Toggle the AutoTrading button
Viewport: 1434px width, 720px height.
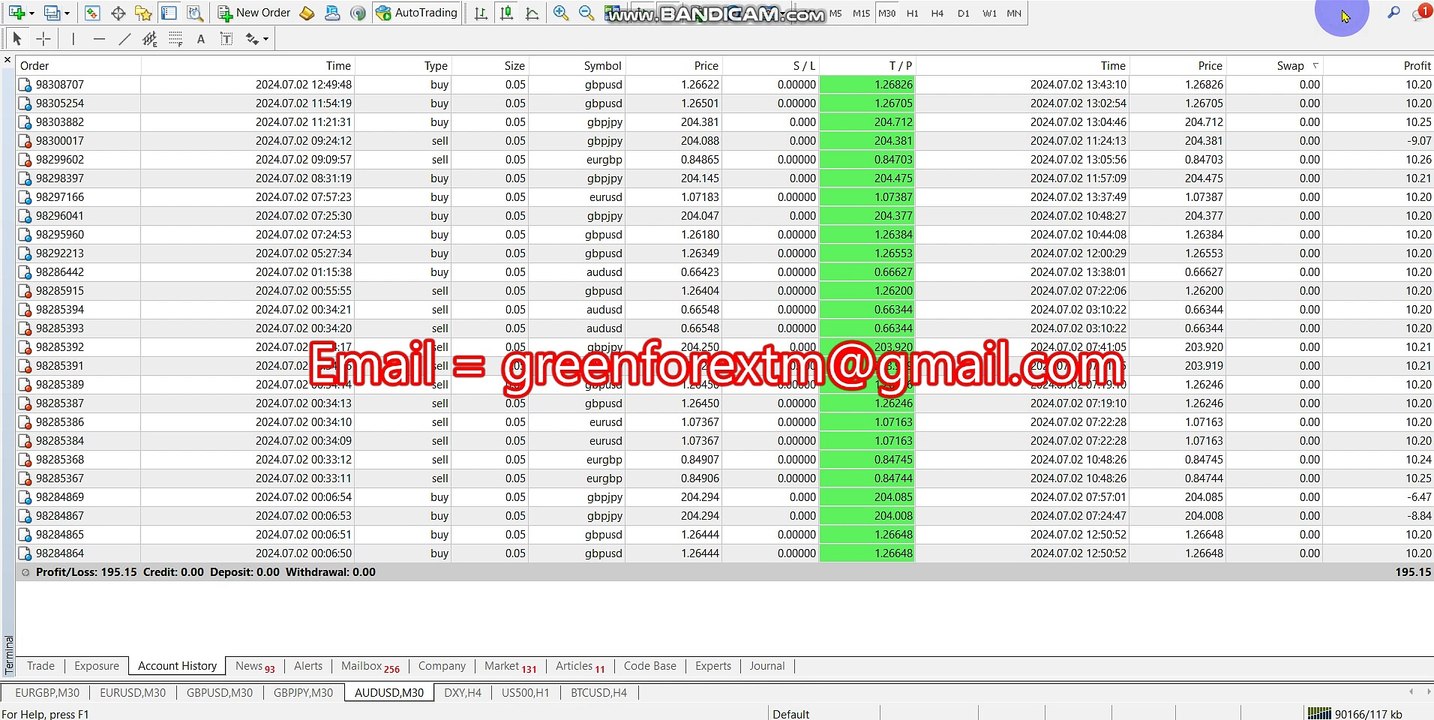click(x=417, y=13)
